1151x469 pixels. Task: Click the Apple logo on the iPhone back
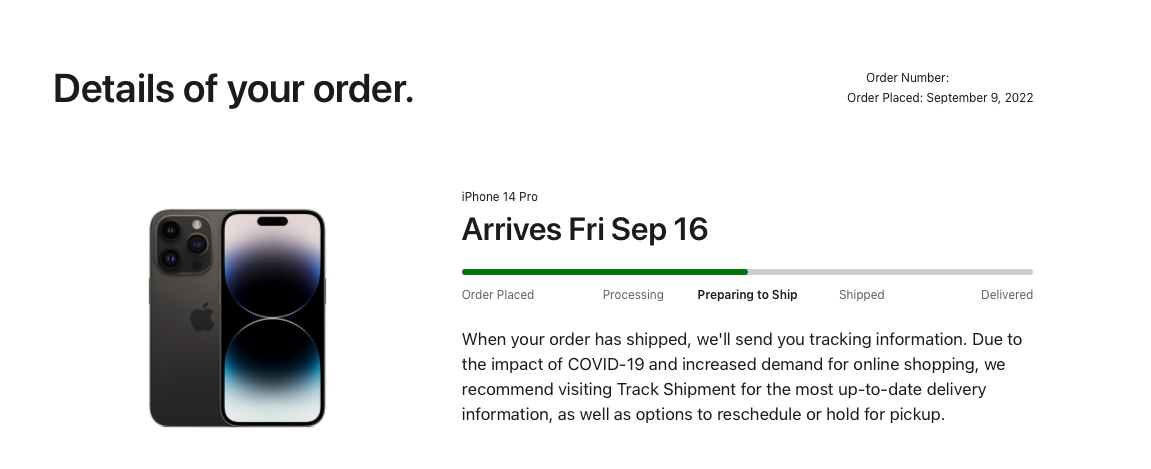click(x=202, y=317)
